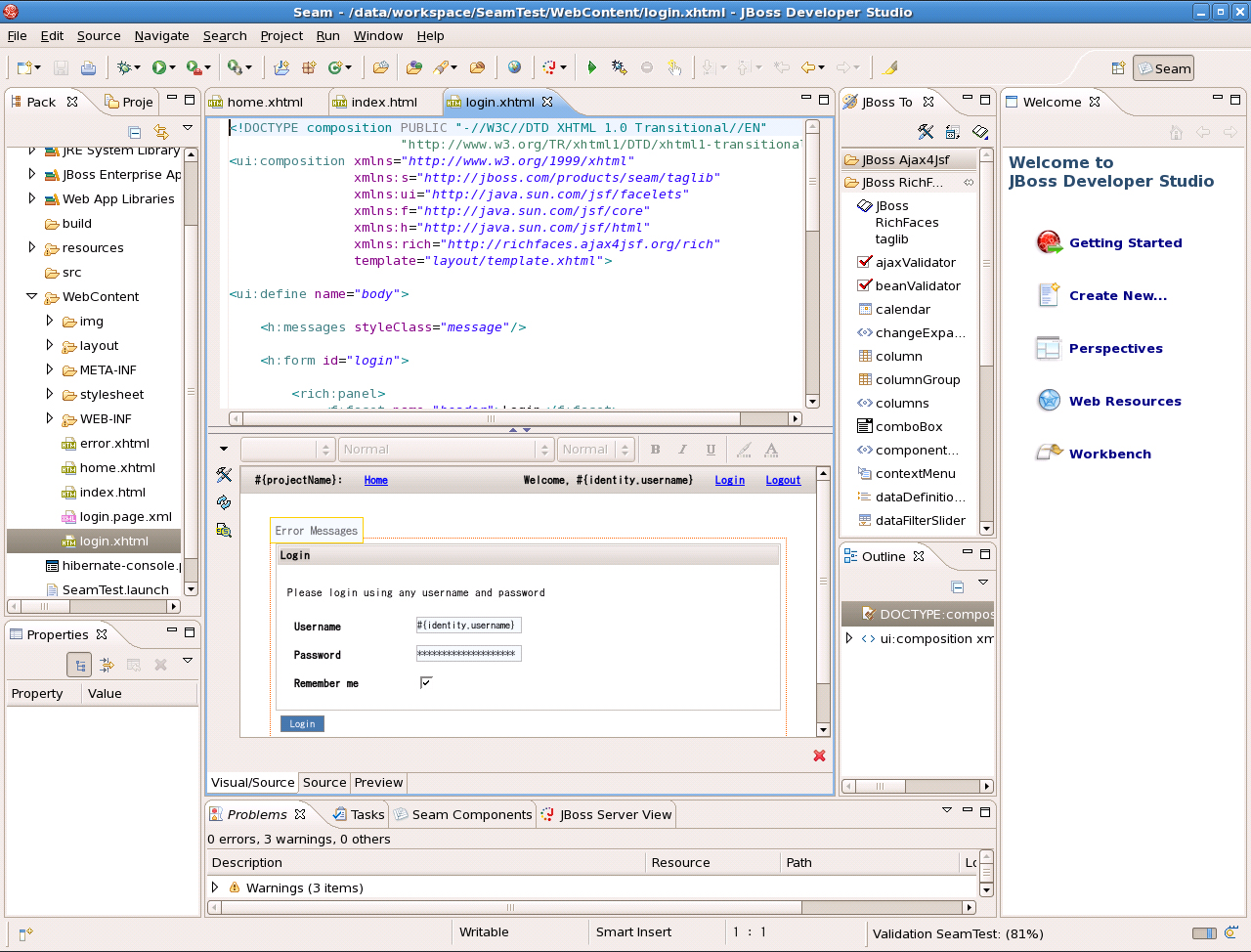Click the validation progress indicator in status bar
Viewport: 1251px width, 952px height.
[x=1205, y=933]
